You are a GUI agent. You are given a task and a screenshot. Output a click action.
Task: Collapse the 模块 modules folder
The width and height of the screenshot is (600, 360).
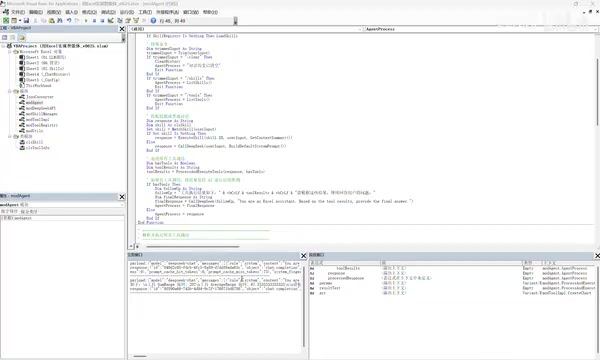(10, 91)
